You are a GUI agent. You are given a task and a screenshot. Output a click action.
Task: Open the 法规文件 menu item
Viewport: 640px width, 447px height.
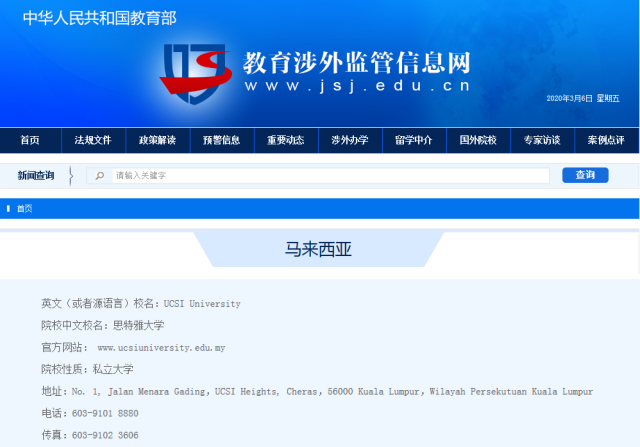click(x=93, y=140)
